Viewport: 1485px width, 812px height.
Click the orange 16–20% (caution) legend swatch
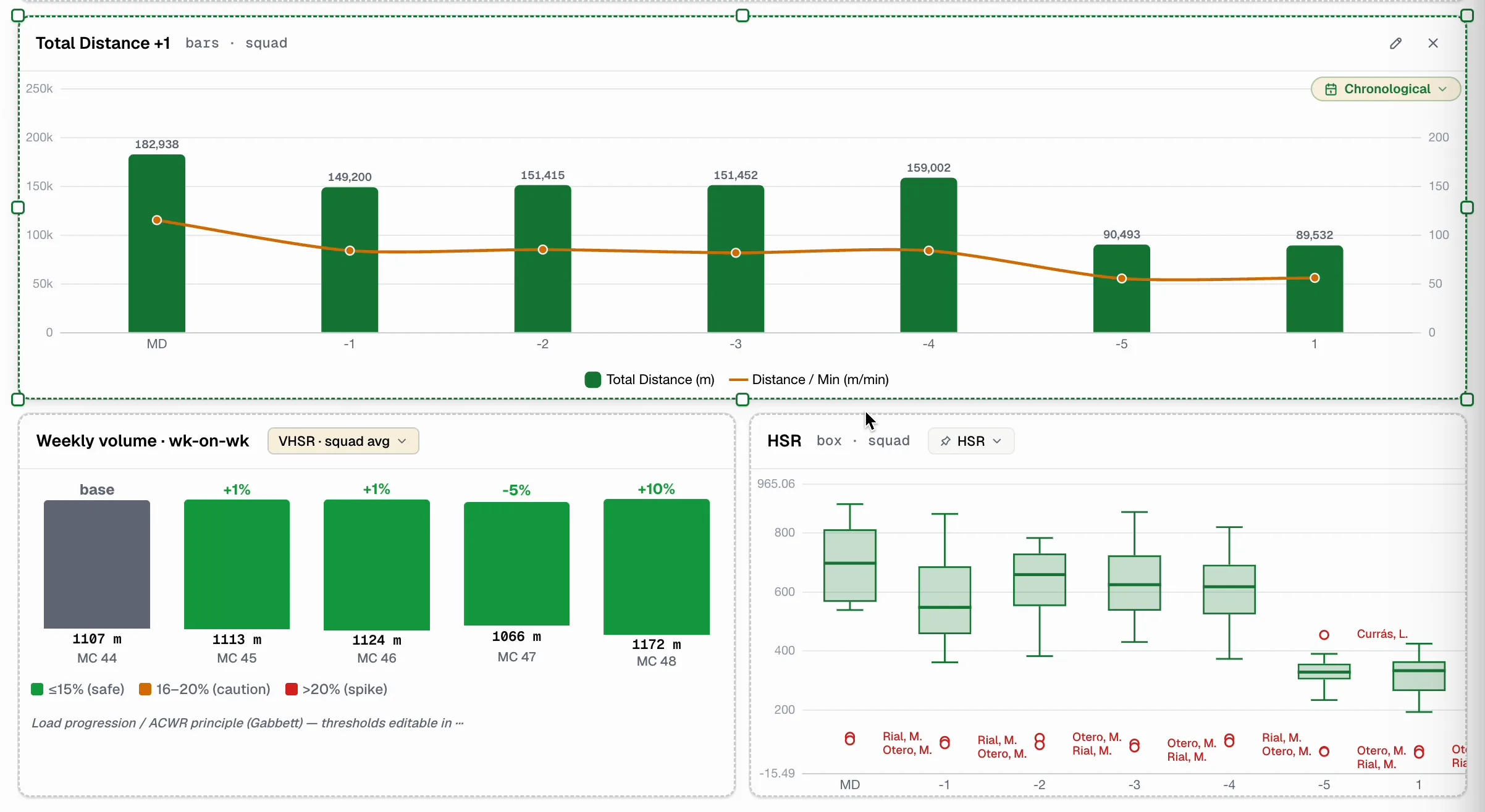pos(145,689)
